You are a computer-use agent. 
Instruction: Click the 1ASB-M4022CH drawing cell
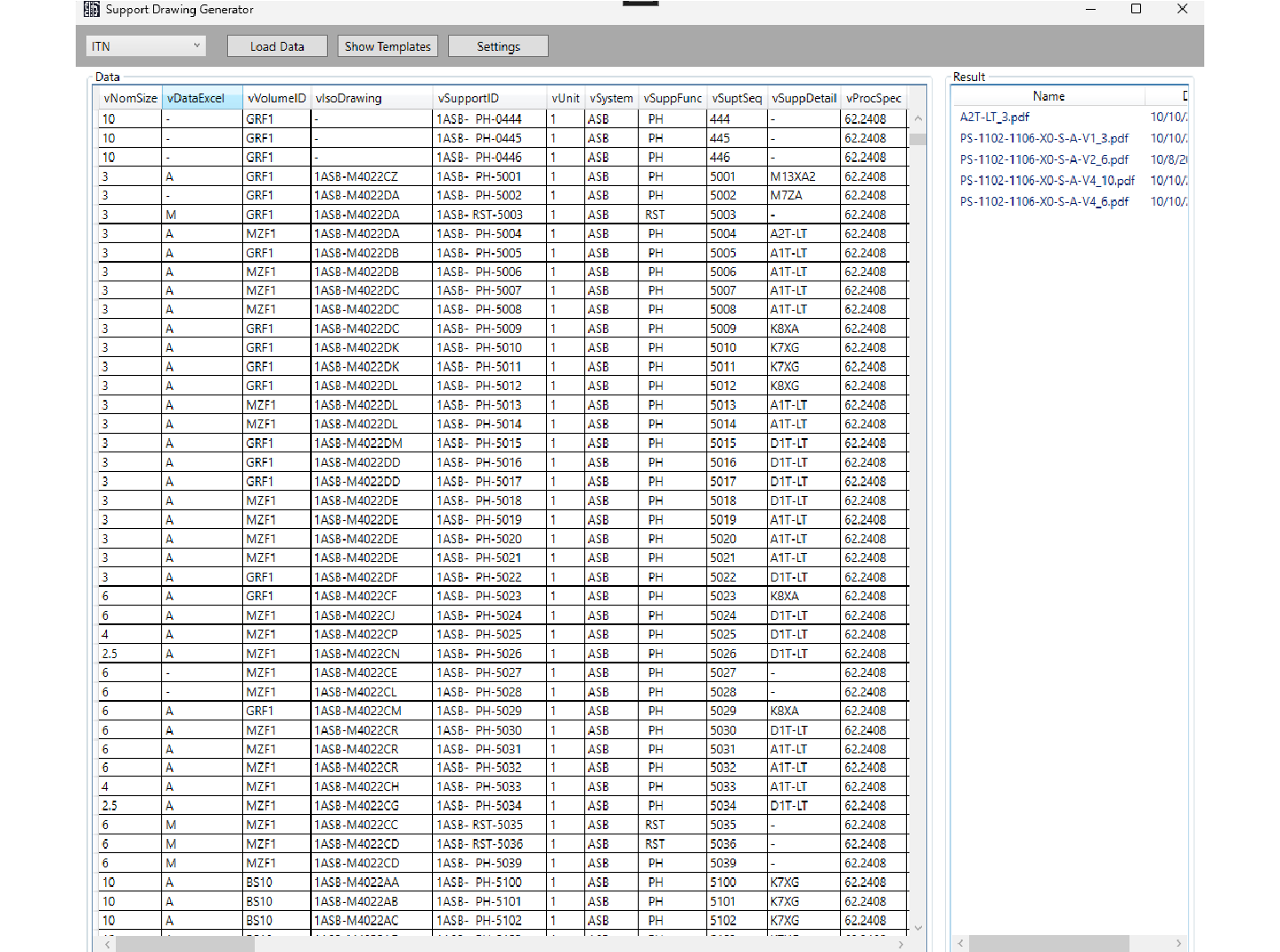372,786
